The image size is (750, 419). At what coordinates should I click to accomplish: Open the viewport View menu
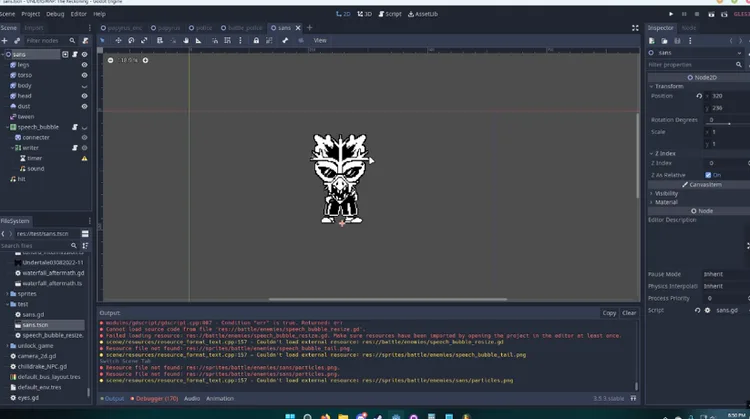point(320,41)
